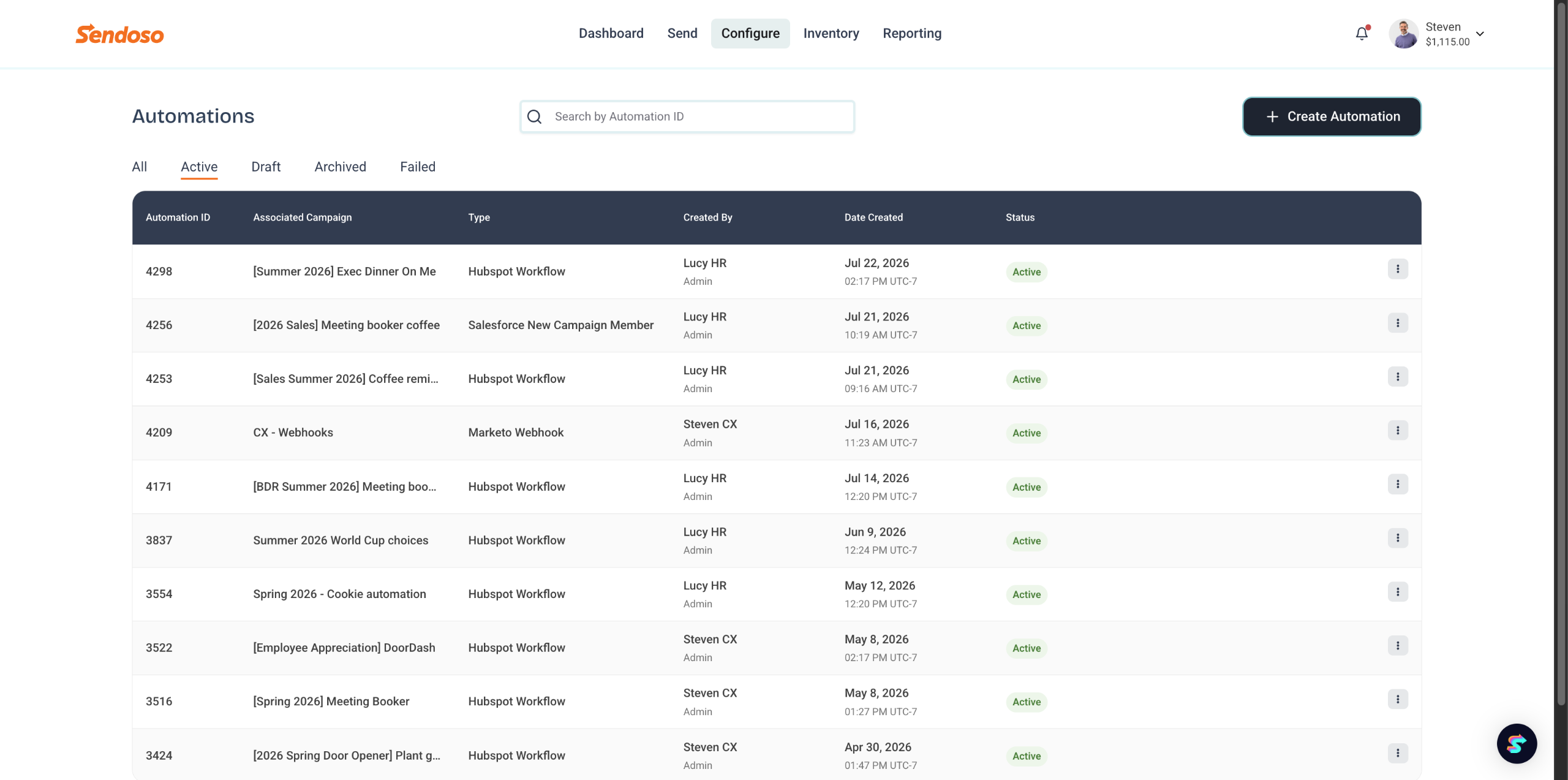Open '[2026 Spring Door Opener] Plant g...' campaign
This screenshot has height=780, width=1568.
point(347,755)
